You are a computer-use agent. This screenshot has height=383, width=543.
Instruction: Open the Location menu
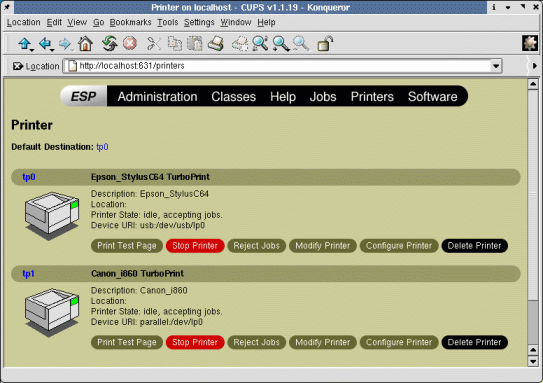click(x=24, y=23)
